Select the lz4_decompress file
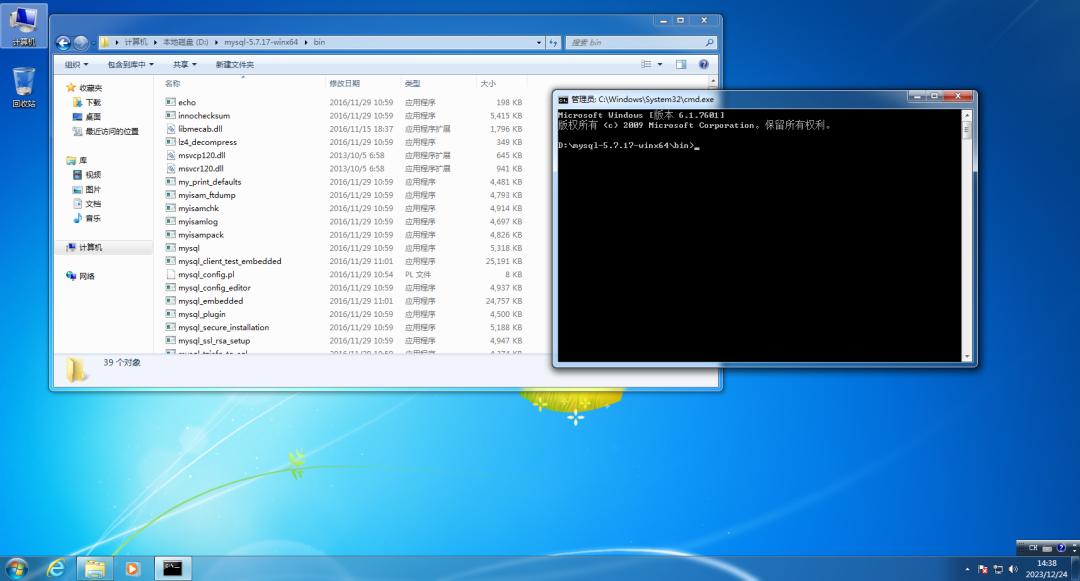Viewport: 1080px width, 581px height. (207, 142)
